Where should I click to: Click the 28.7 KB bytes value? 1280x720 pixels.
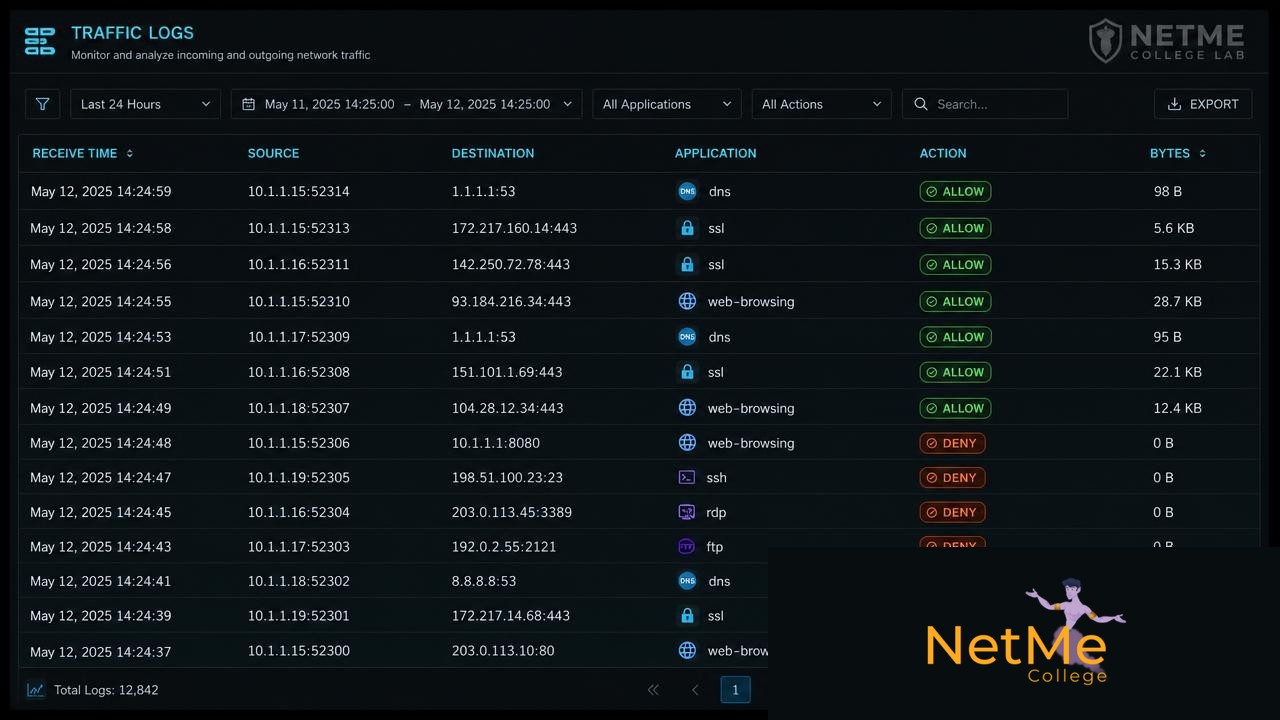[x=1178, y=301]
